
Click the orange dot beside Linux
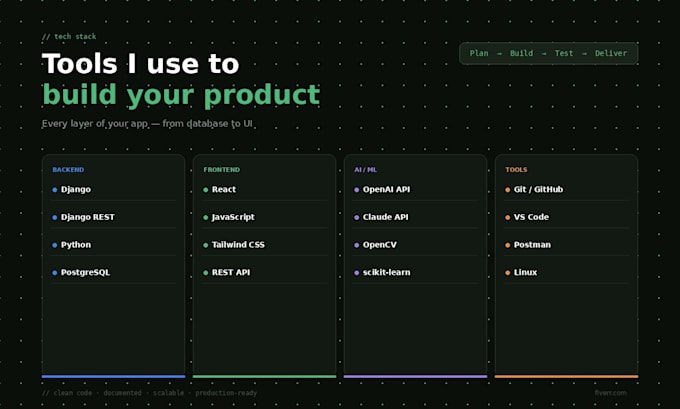coord(507,273)
